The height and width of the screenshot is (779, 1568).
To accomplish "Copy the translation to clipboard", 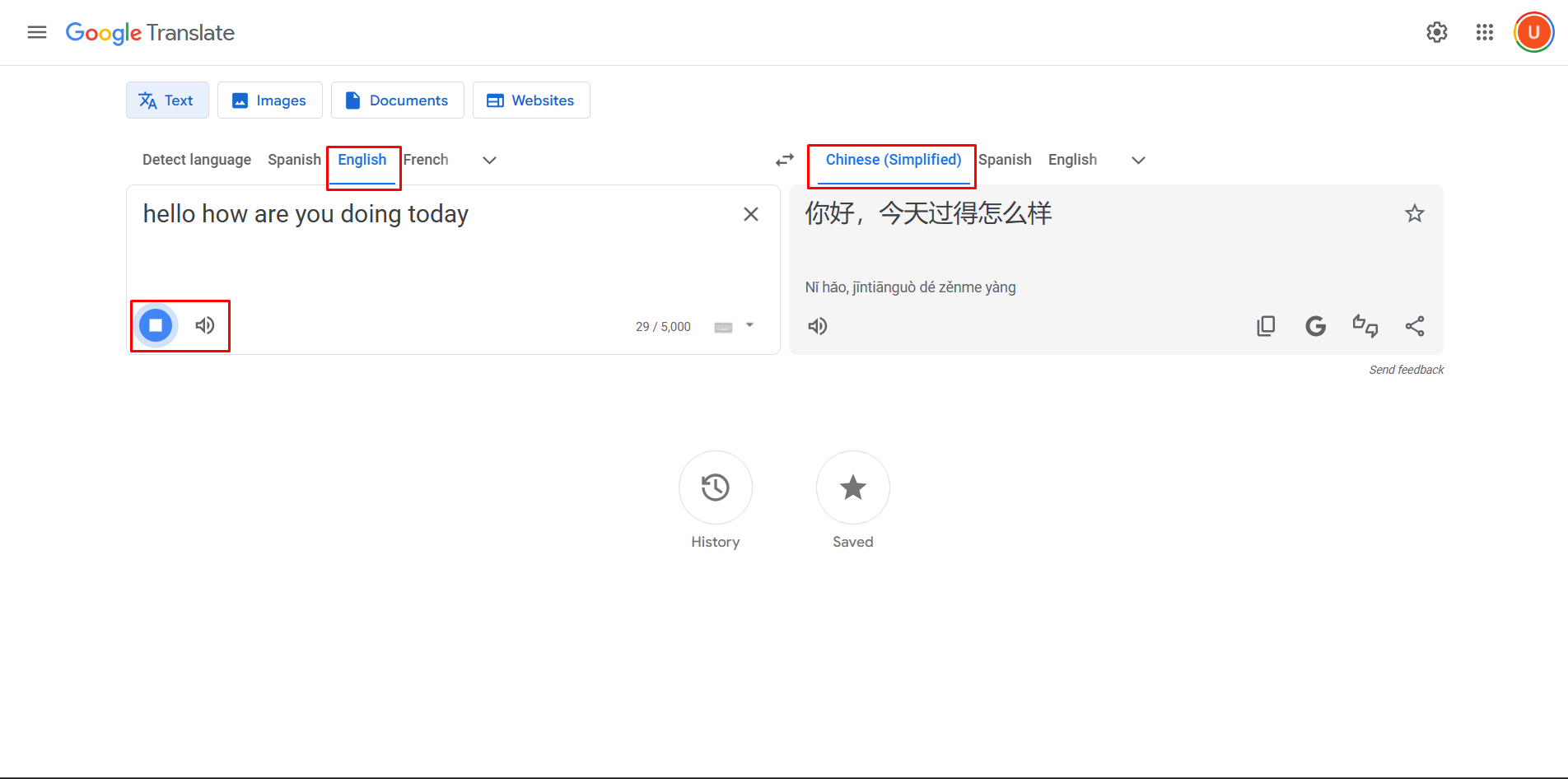I will point(1266,325).
